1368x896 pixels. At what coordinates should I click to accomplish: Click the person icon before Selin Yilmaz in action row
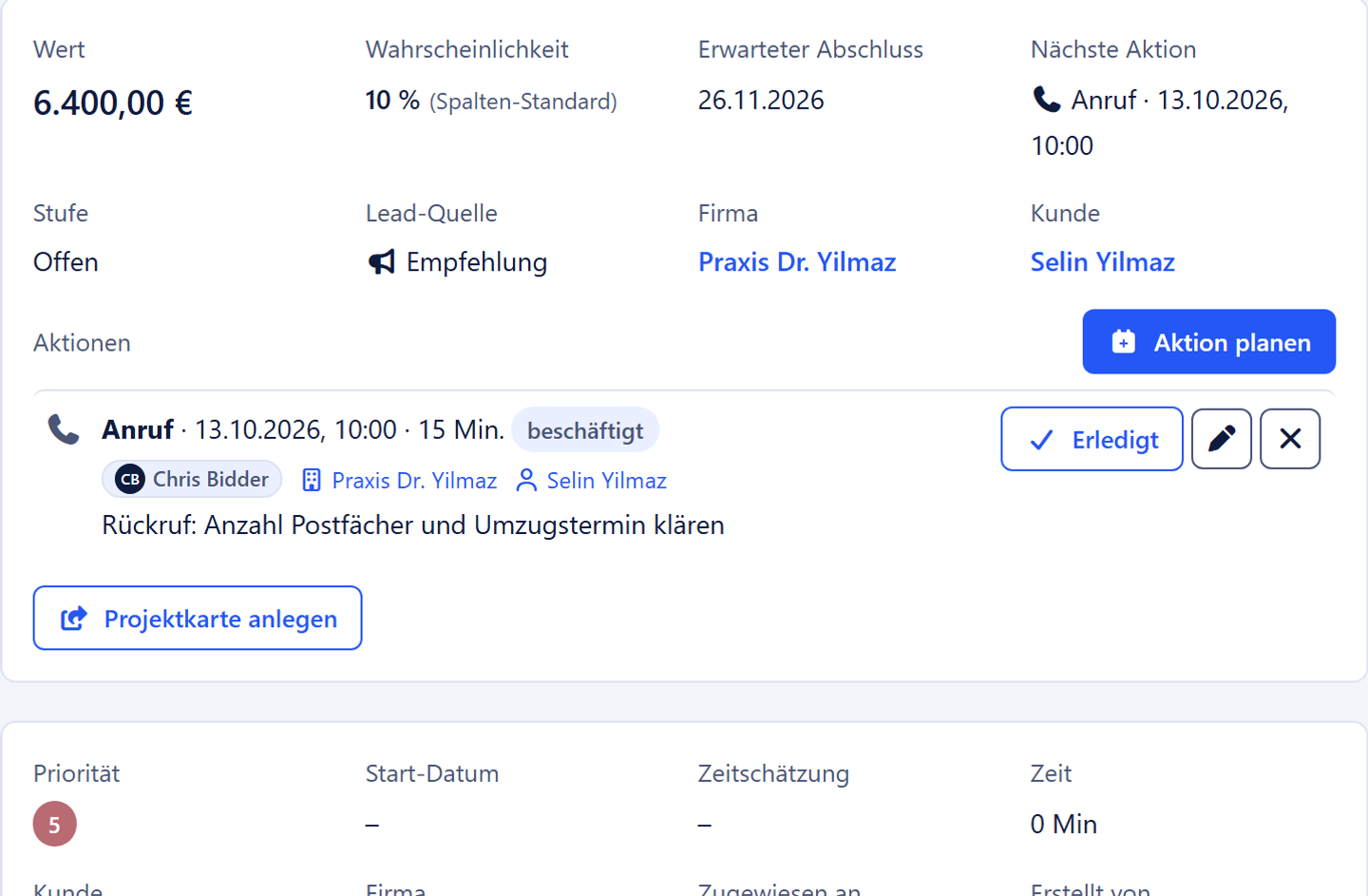click(x=525, y=481)
